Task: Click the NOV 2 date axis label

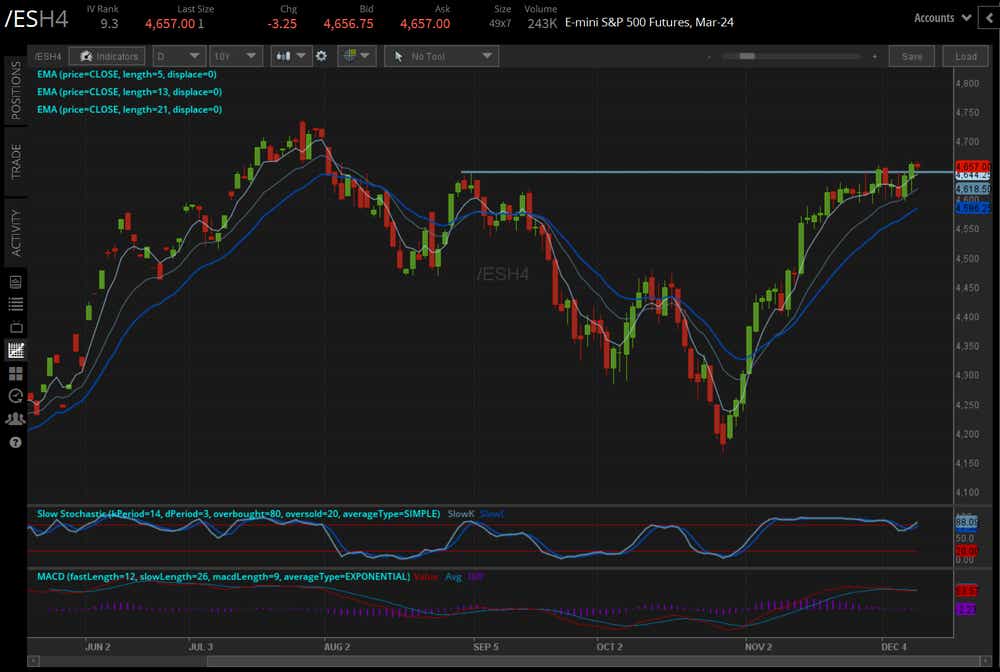Action: (758, 646)
